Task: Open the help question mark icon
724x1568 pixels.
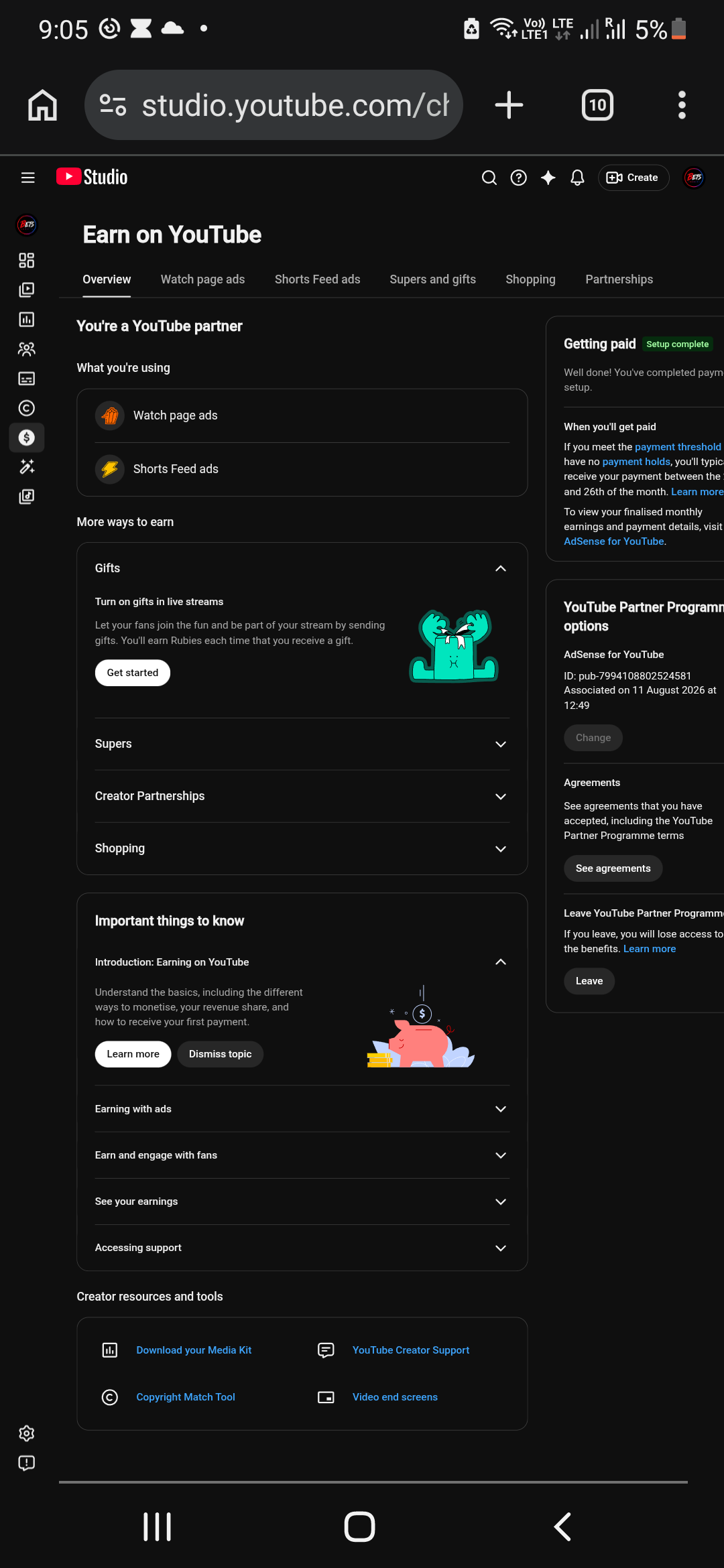Action: pos(519,178)
